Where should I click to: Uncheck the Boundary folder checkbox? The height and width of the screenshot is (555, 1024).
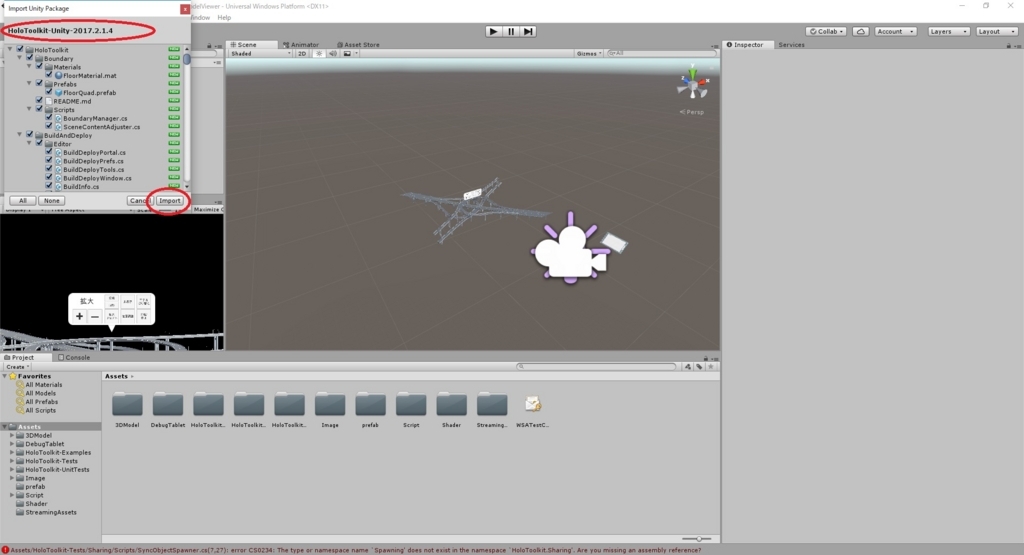(30, 58)
